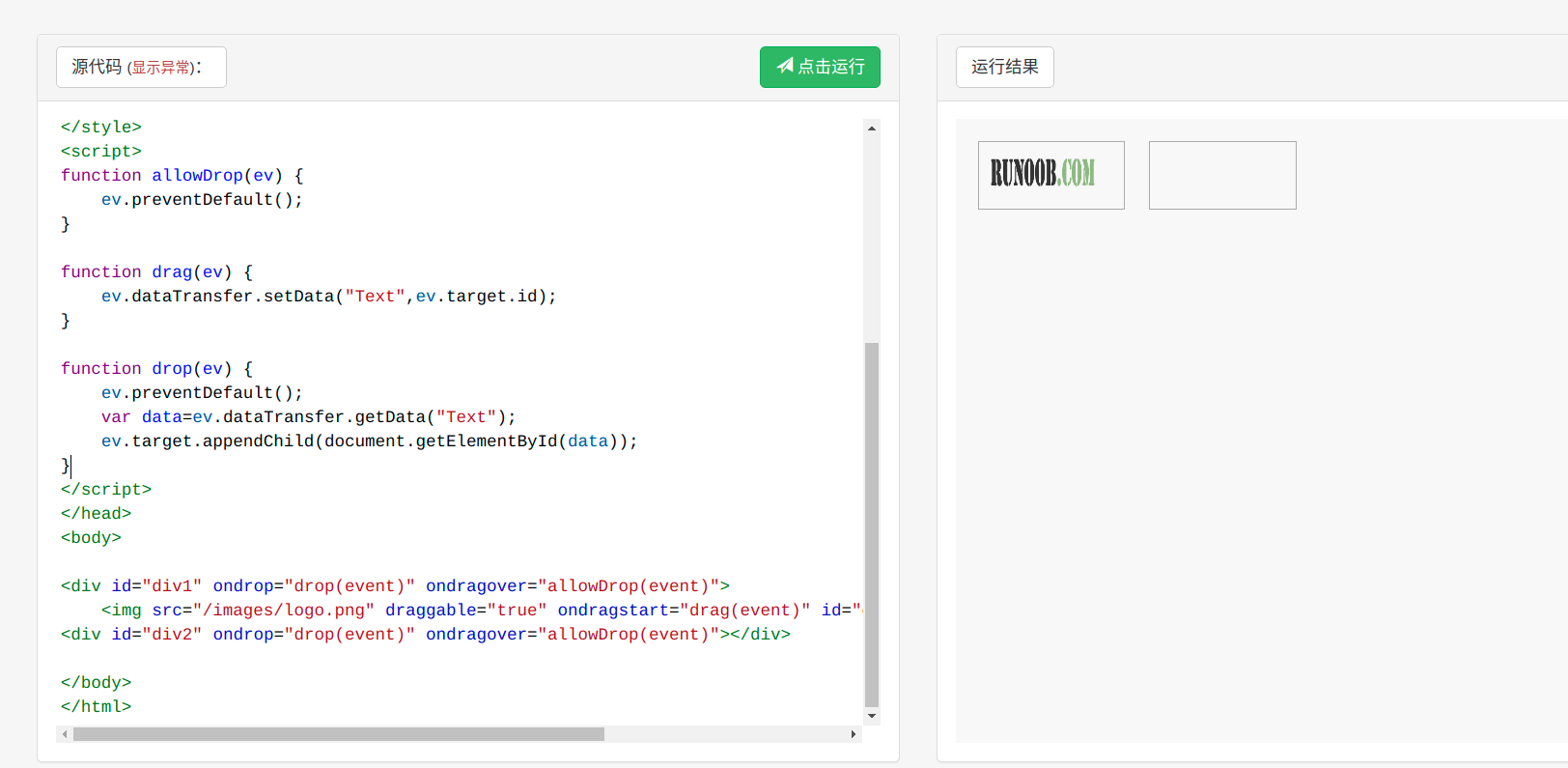Viewport: 1568px width, 768px height.
Task: Click the code editor scroll-down arrow
Action: (x=872, y=716)
